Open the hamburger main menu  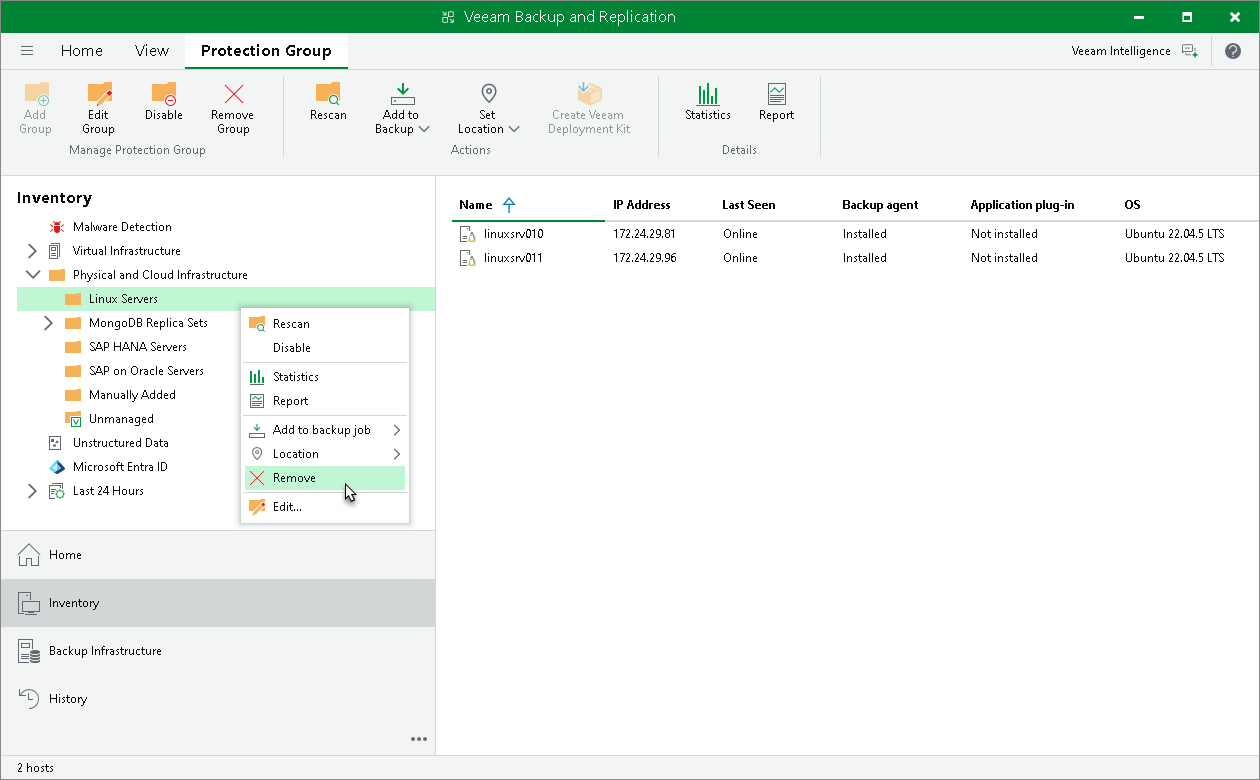[x=27, y=50]
